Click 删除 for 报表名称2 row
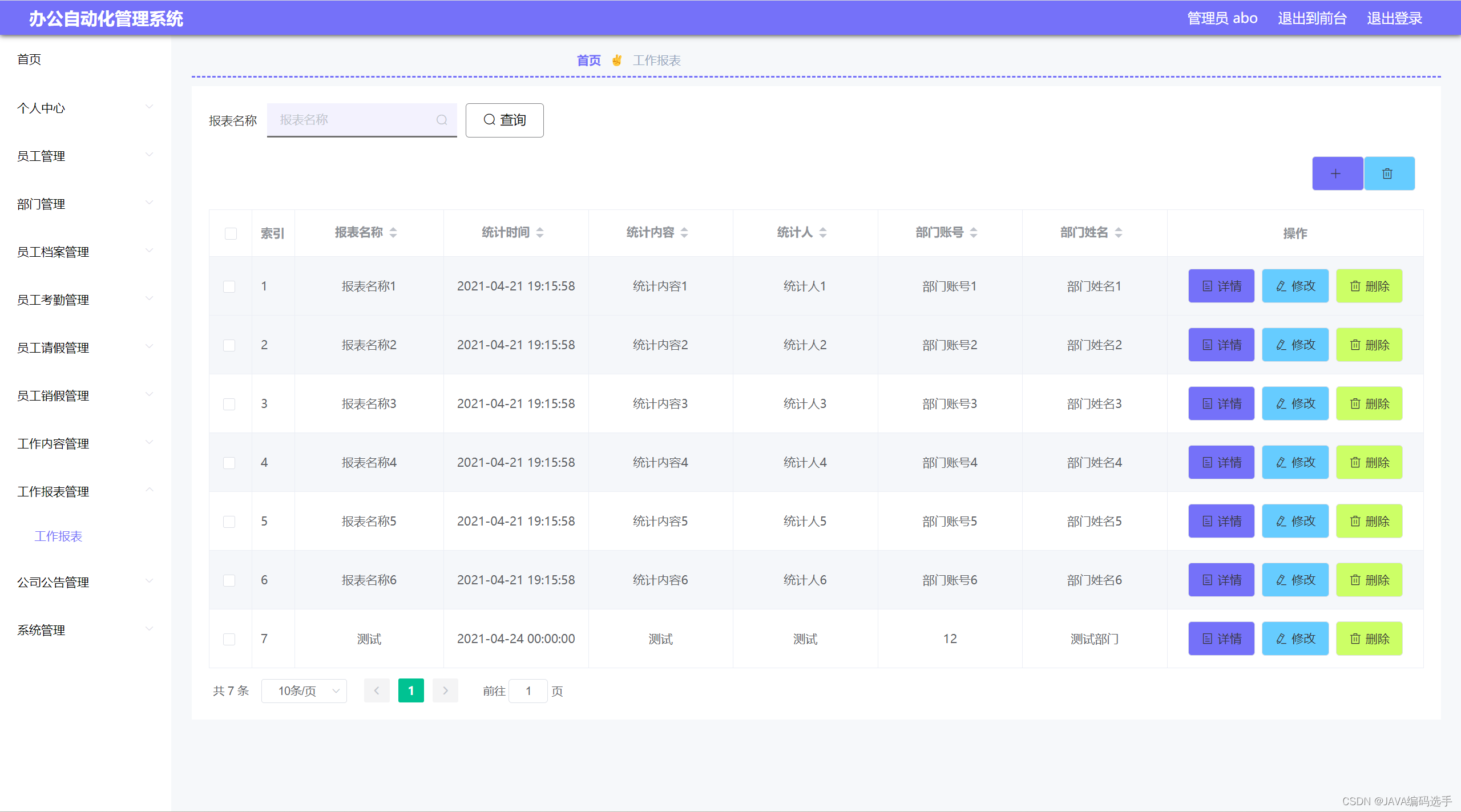 (x=1369, y=345)
